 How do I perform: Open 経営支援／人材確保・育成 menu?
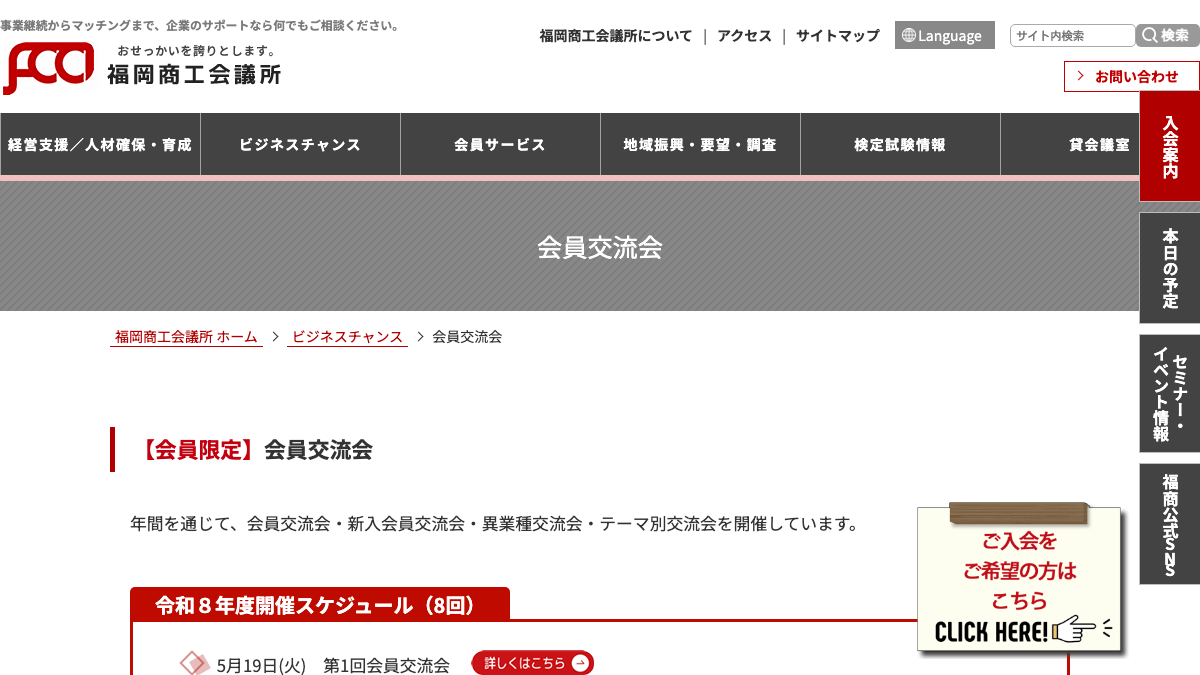[100, 144]
